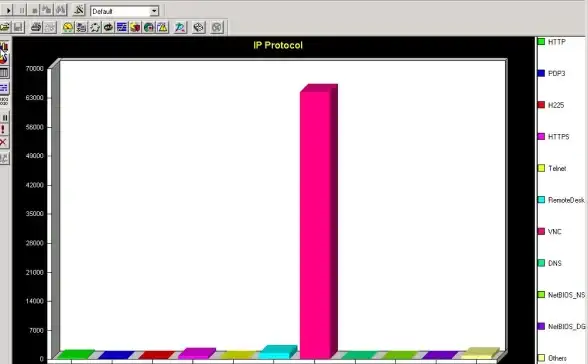Screen dimensions: 588x364
Task: Click the red exclamation mark sidebar icon
Action: coord(3,130)
